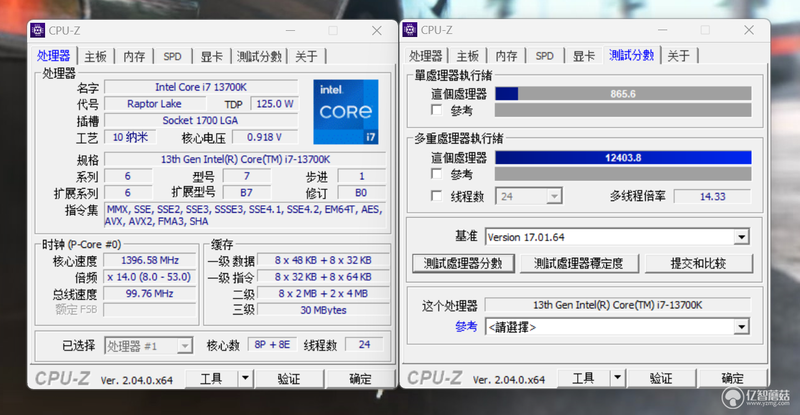
Task: Click the 插槽 field Socket 1700 LGA
Action: (201, 120)
